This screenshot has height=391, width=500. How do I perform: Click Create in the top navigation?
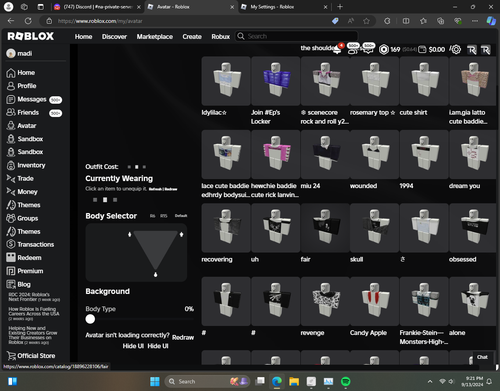coord(192,37)
